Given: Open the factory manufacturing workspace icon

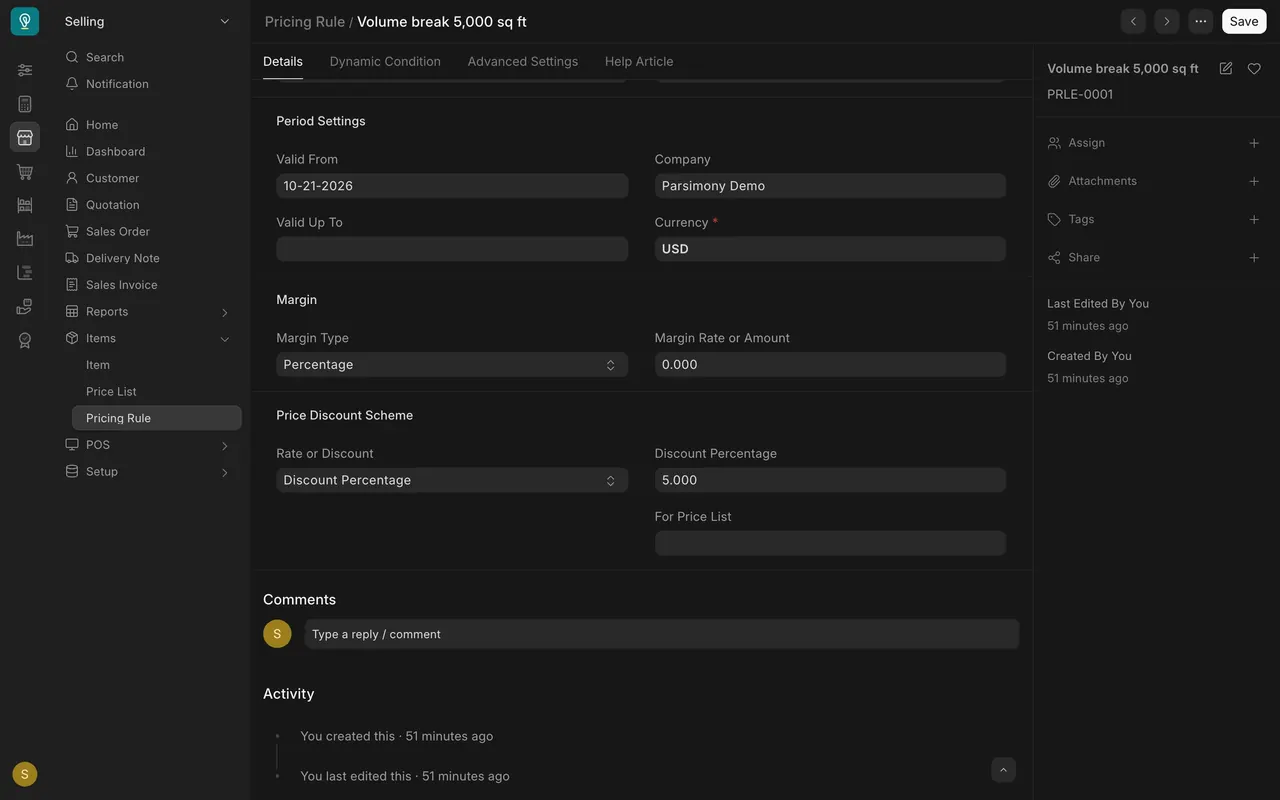Looking at the screenshot, I should pos(25,239).
